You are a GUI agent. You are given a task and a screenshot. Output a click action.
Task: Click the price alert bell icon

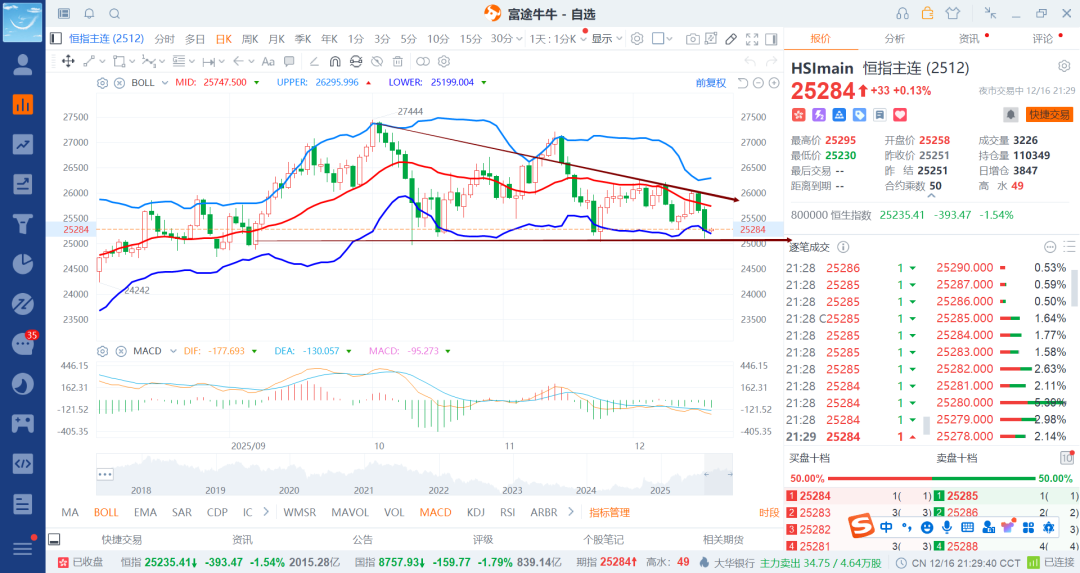click(x=1011, y=115)
